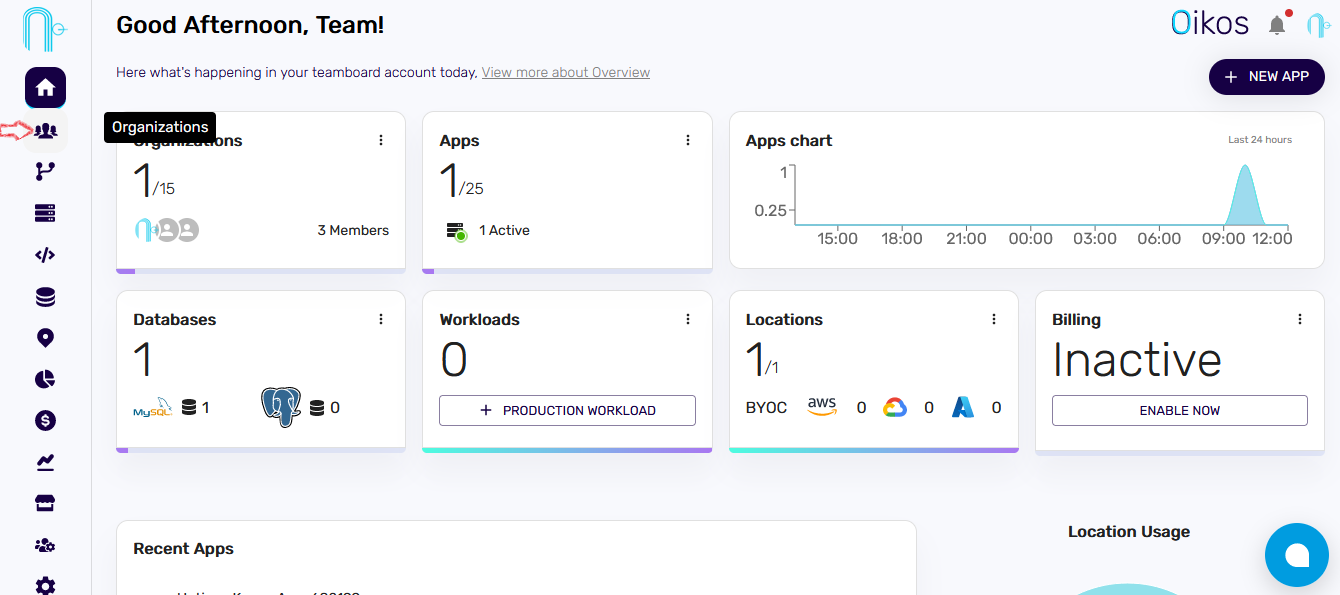Open the Locations card options menu
The height and width of the screenshot is (595, 1340).
point(994,319)
